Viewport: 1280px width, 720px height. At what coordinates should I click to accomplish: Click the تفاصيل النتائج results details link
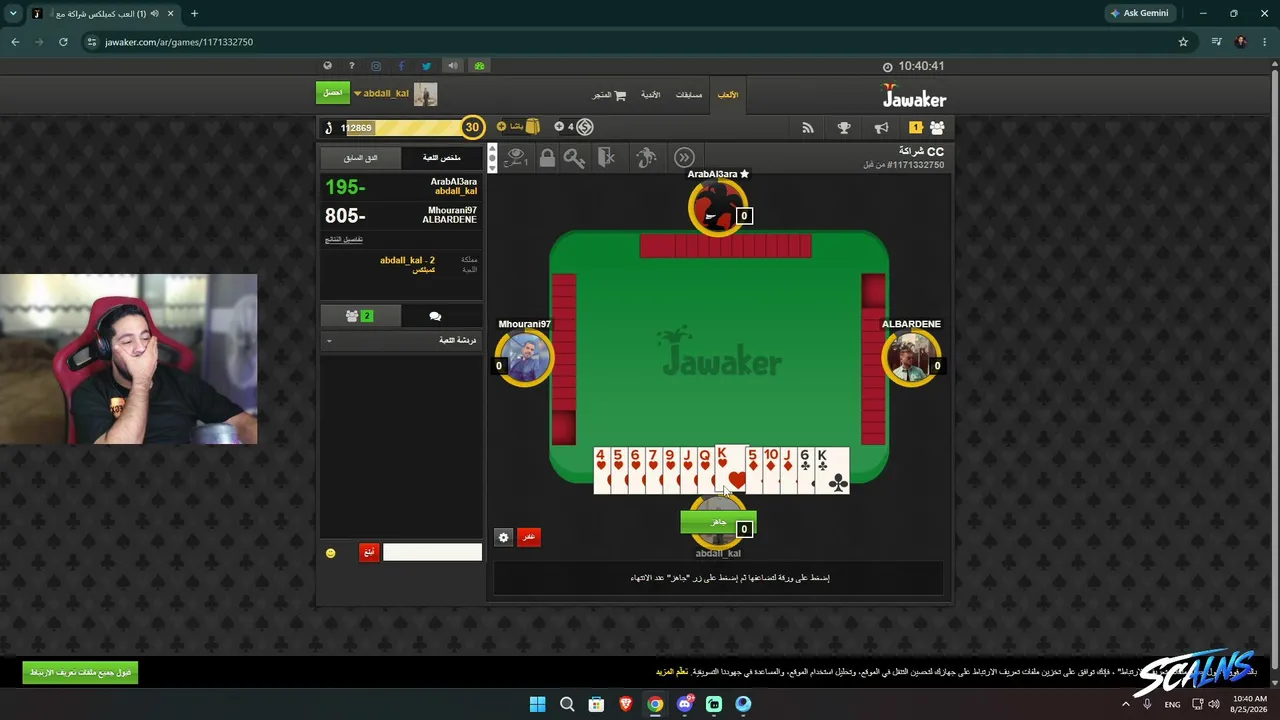pyautogui.click(x=344, y=240)
